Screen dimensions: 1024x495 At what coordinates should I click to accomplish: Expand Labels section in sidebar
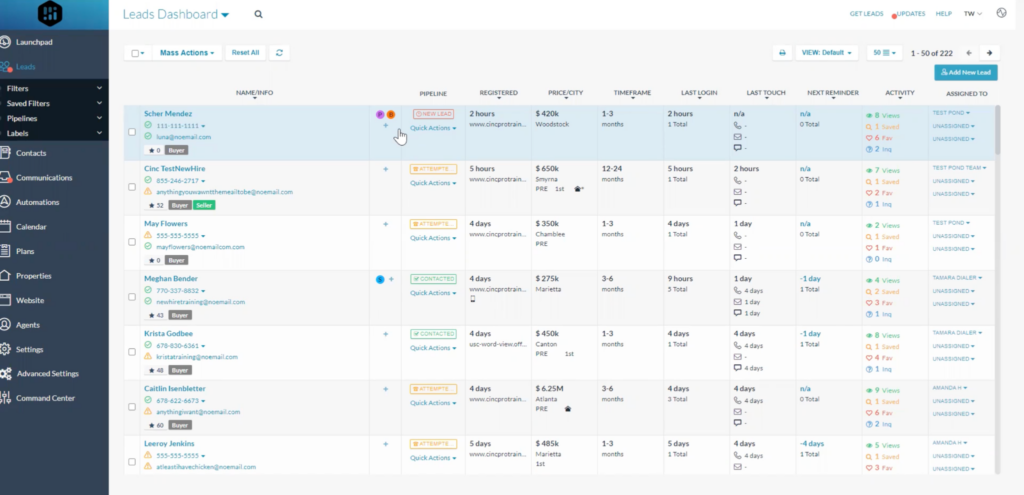click(54, 133)
